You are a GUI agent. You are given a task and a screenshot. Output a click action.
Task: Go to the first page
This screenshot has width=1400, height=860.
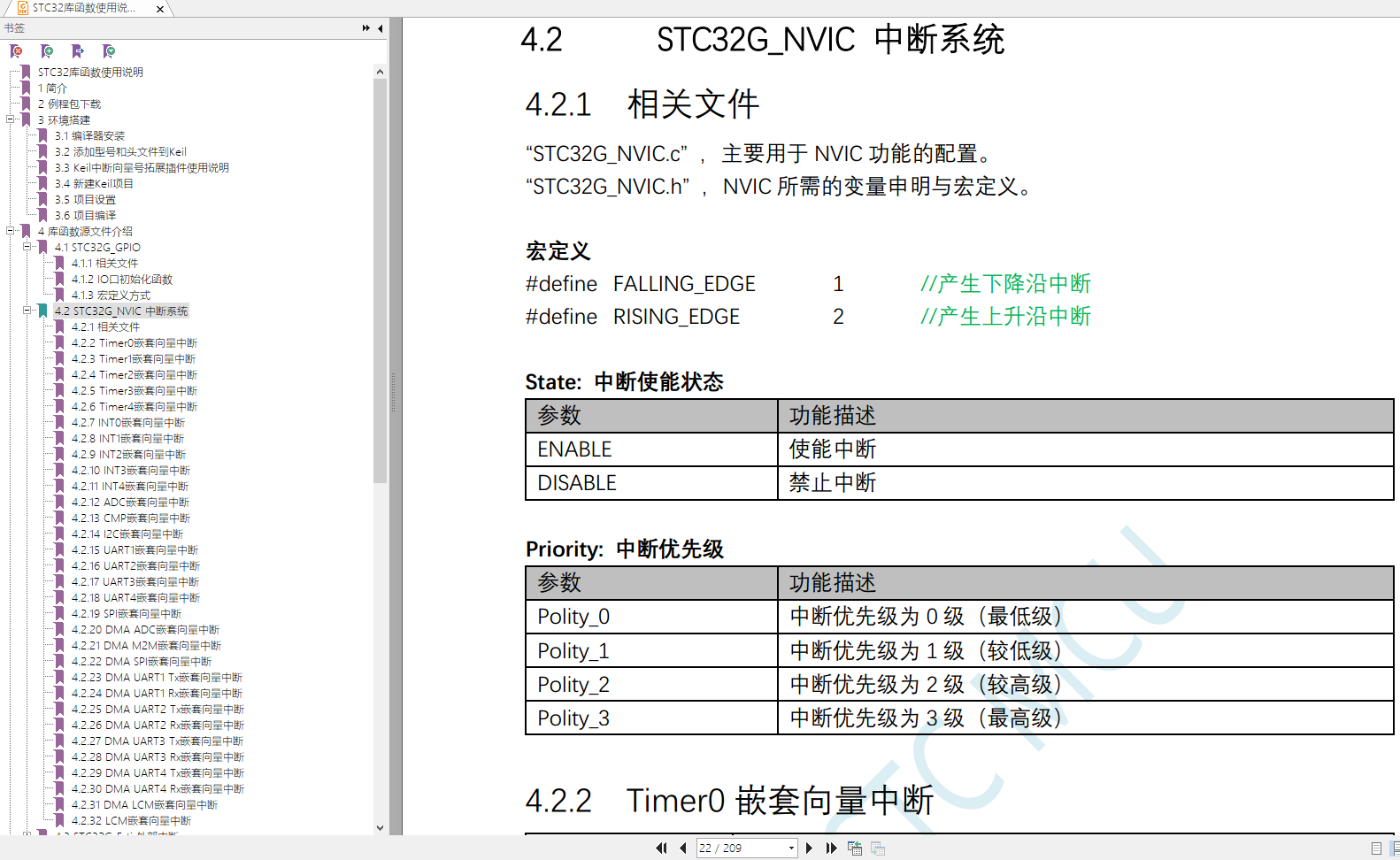[661, 848]
